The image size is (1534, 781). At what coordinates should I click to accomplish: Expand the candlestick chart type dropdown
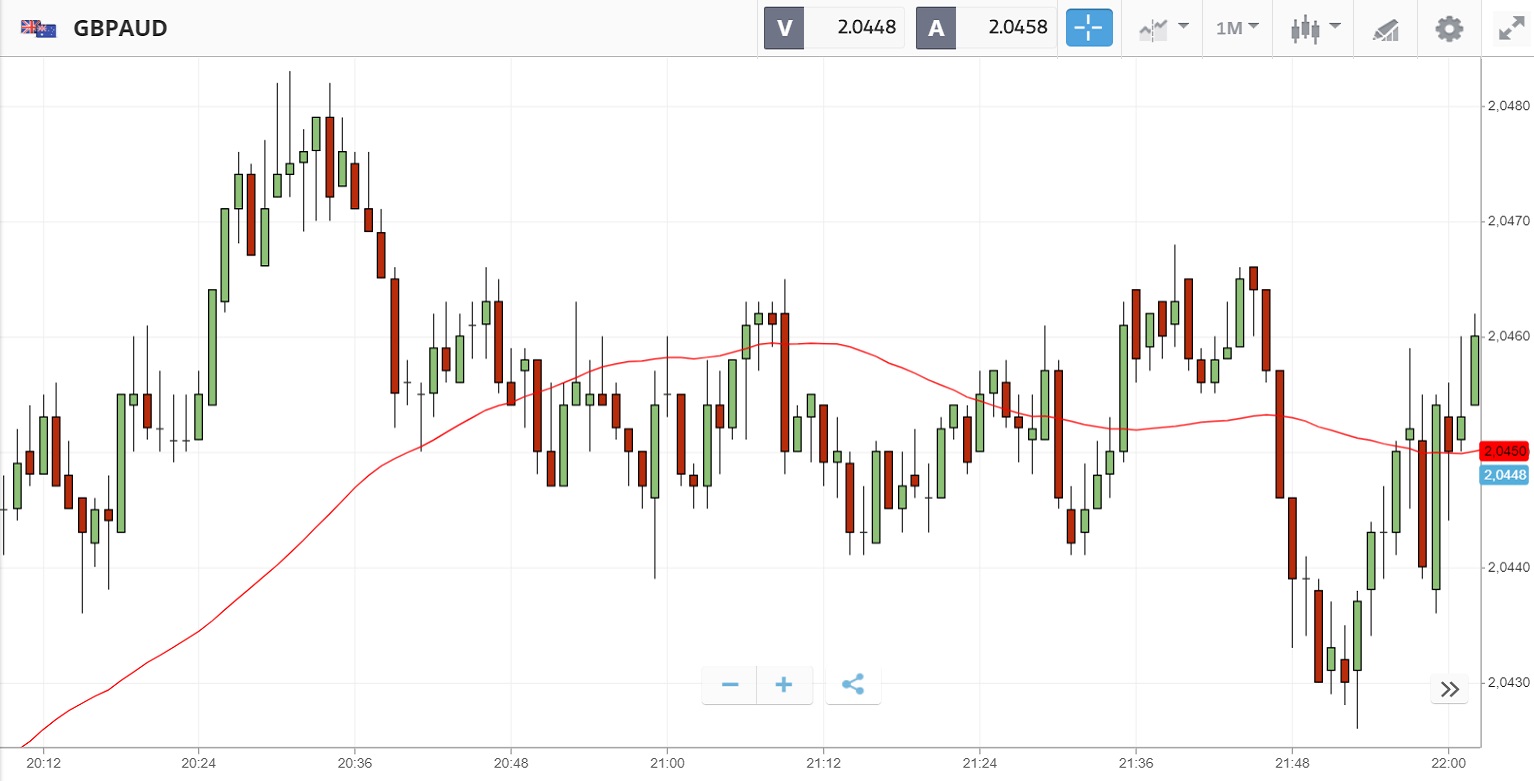pyautogui.click(x=1314, y=28)
